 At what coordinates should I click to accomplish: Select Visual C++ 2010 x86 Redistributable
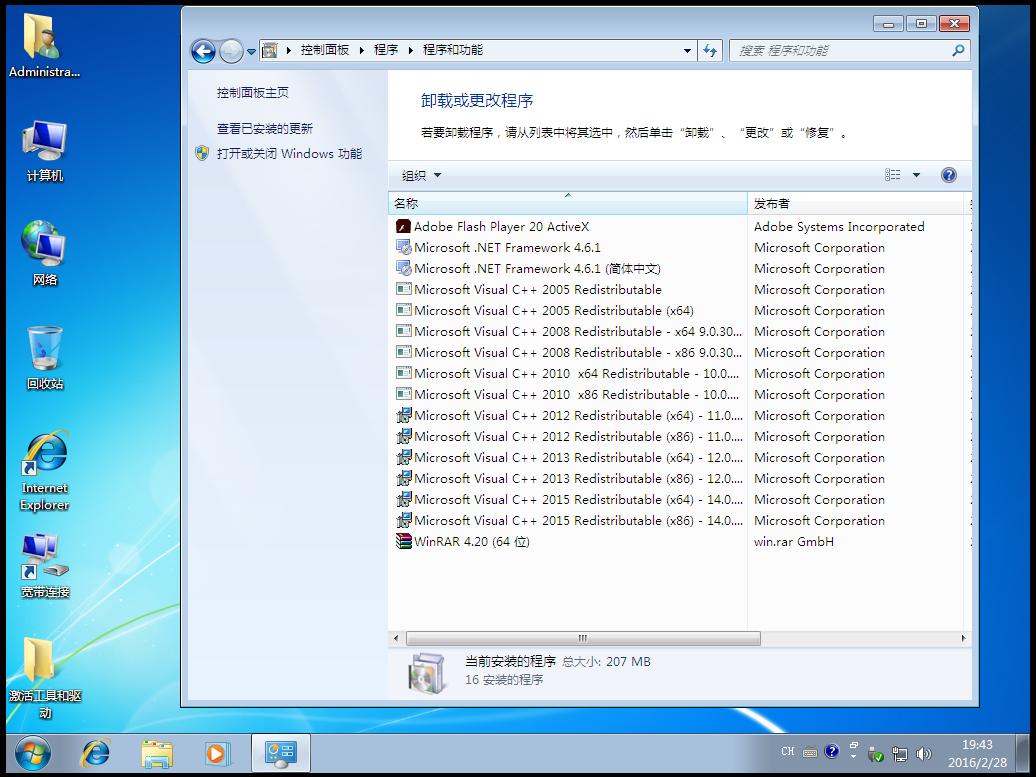pyautogui.click(x=576, y=394)
